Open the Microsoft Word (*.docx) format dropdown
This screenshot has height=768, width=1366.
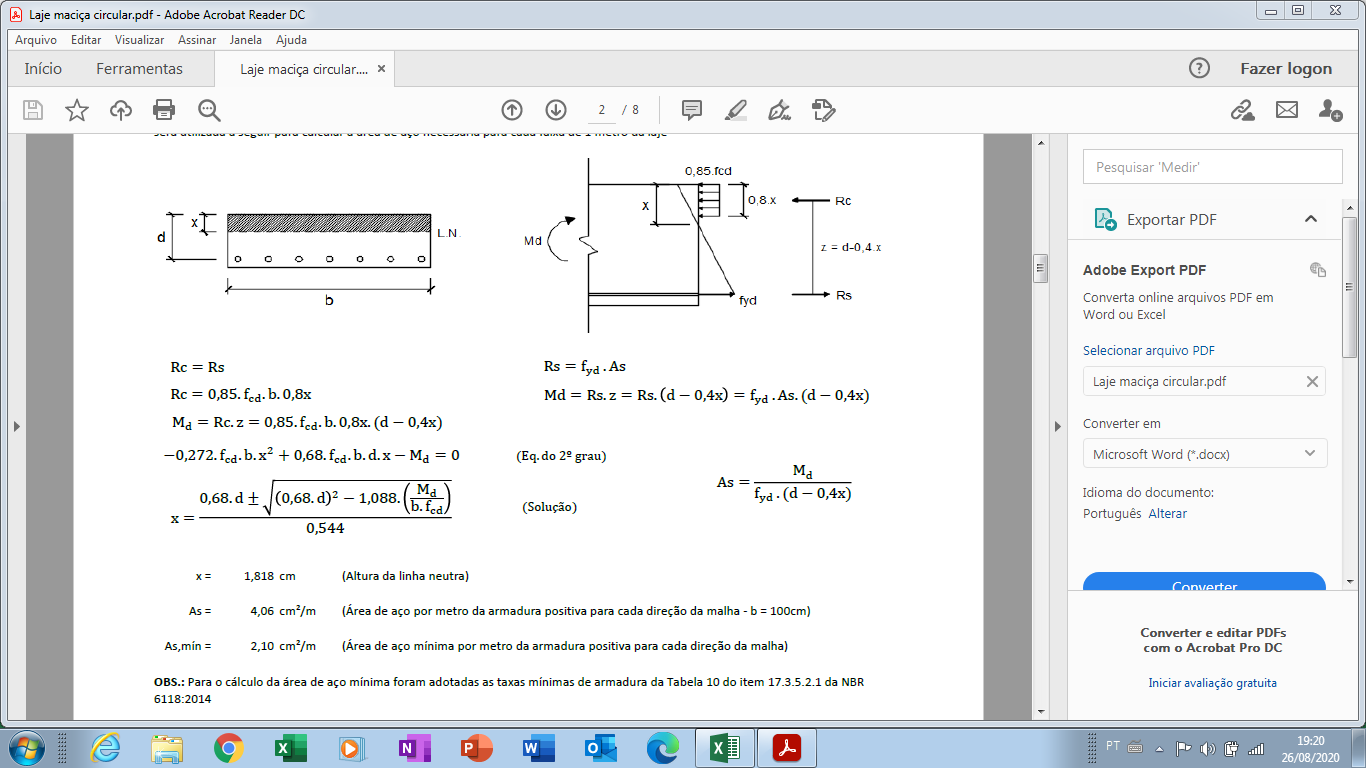pos(1205,453)
